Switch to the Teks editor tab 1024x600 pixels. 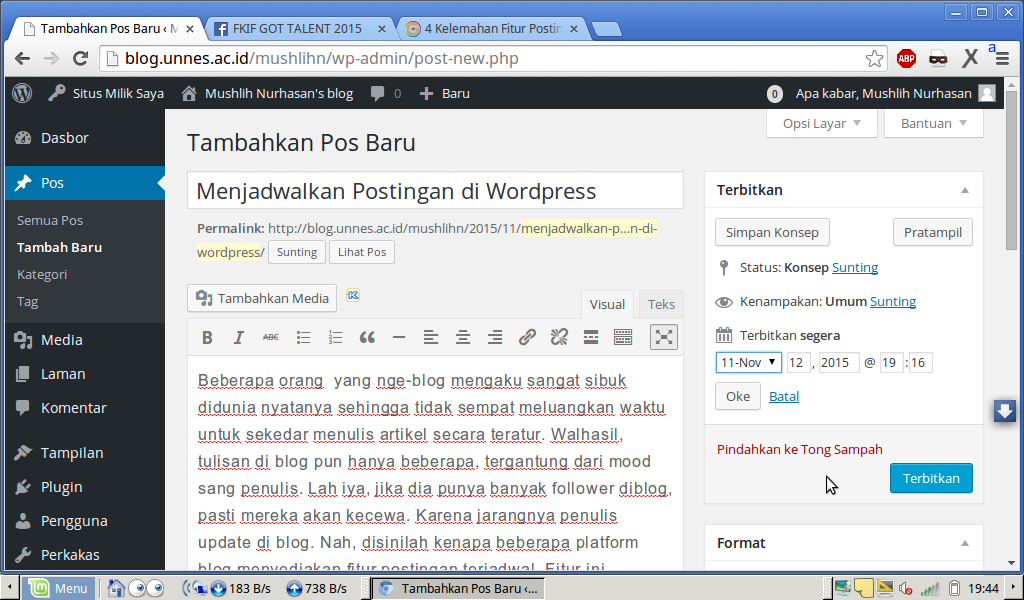[x=661, y=304]
